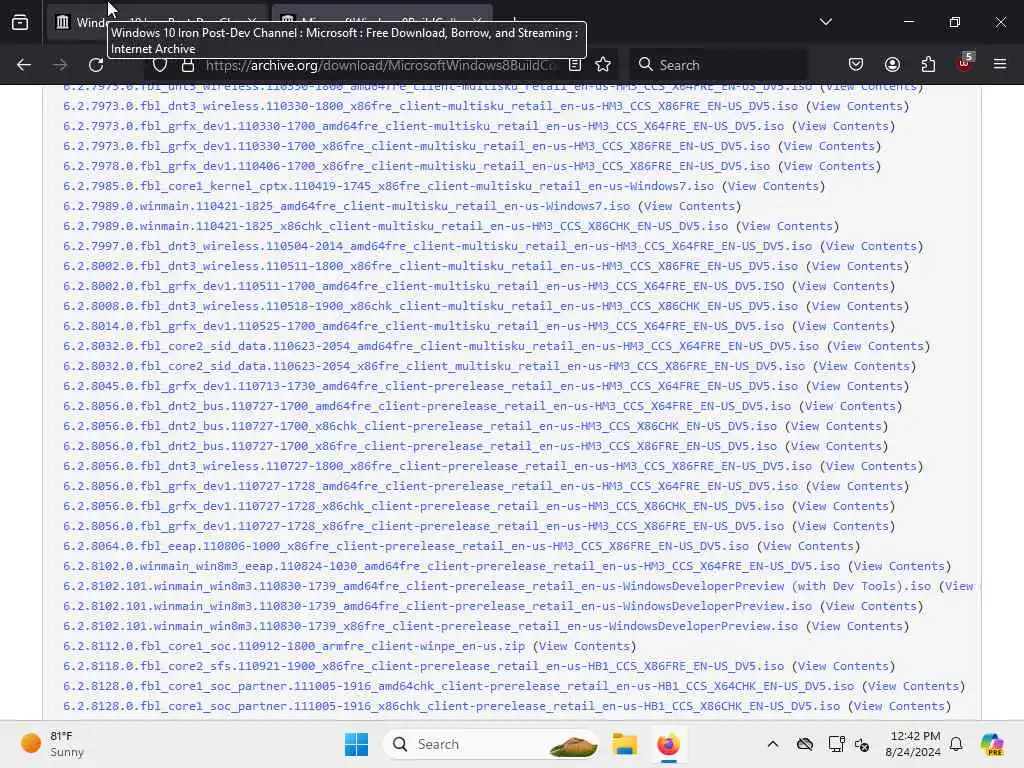Screen dimensions: 1024x768
Task: Download 6.2.8118.0 fbl_core2_sfs x86fre iso
Action: pyautogui.click(x=423, y=666)
